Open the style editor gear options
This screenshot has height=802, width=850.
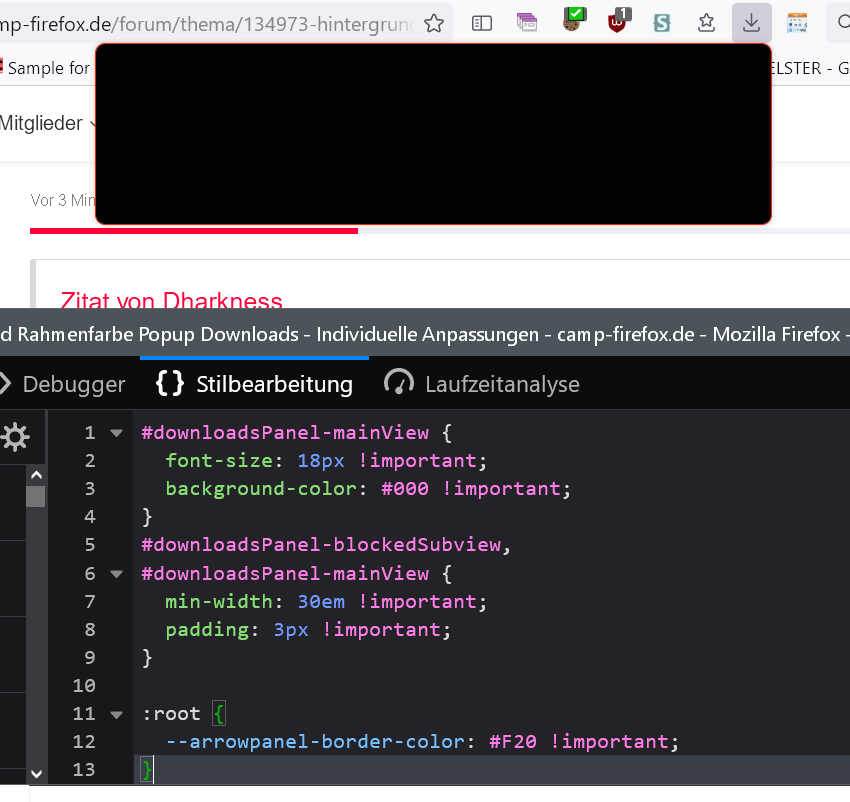coord(15,437)
